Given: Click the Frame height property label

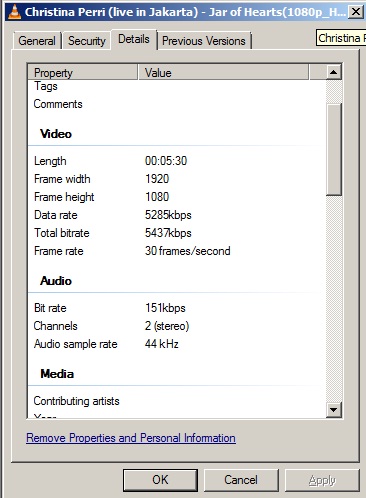Looking at the screenshot, I should click(64, 197).
